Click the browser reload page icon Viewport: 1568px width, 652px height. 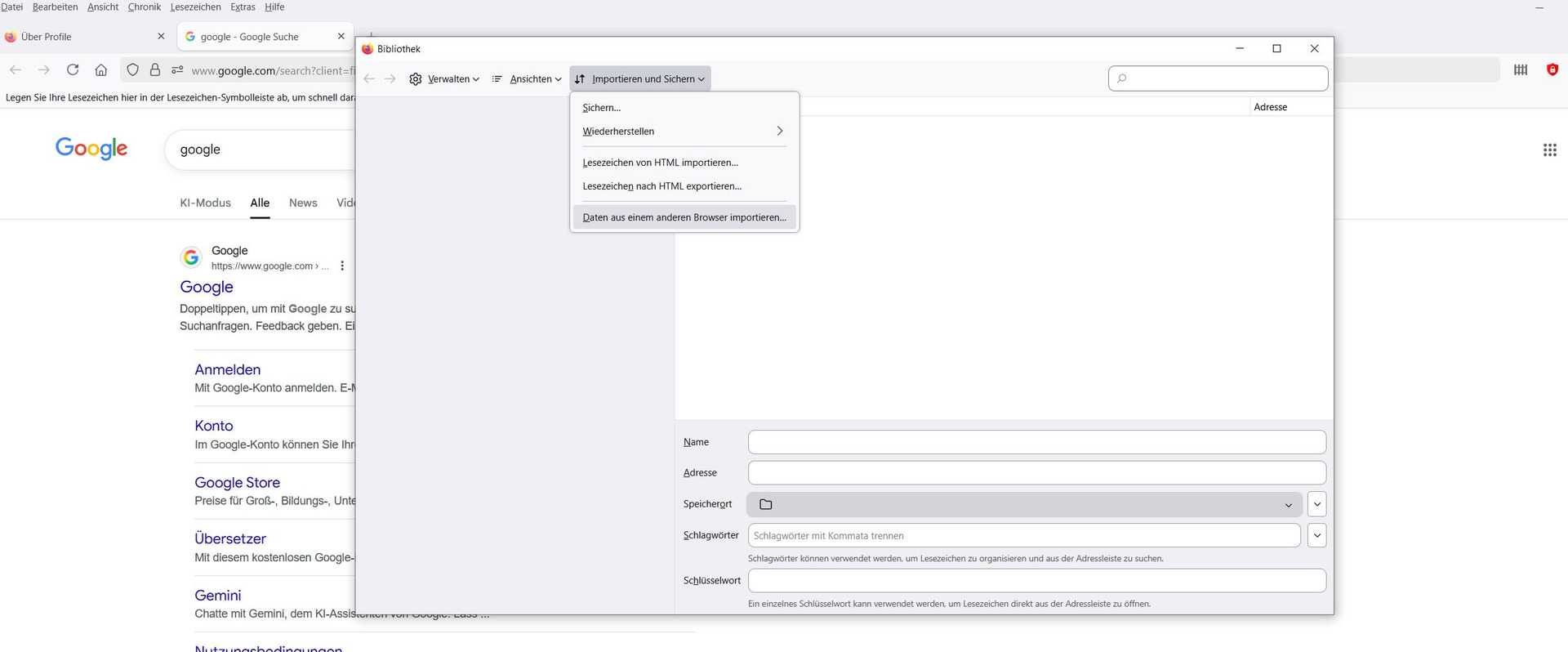(x=73, y=70)
